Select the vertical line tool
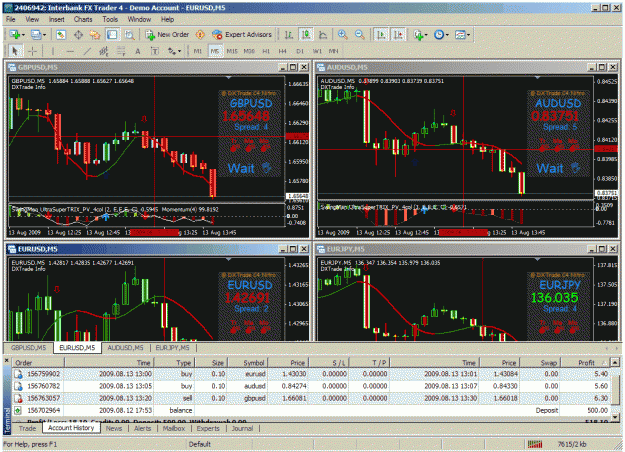 [x=53, y=51]
